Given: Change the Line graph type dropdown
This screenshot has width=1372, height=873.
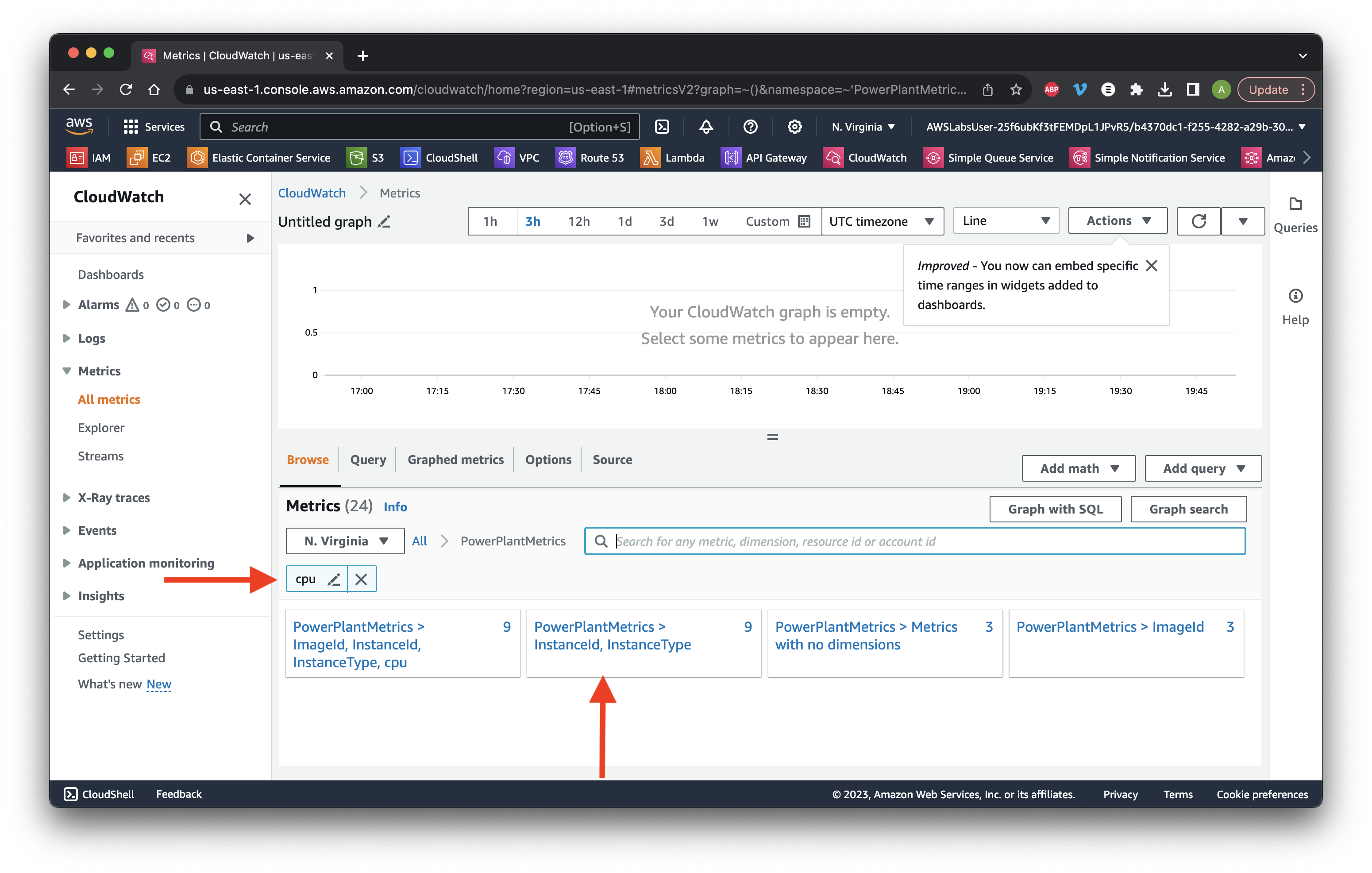Looking at the screenshot, I should click(1006, 220).
